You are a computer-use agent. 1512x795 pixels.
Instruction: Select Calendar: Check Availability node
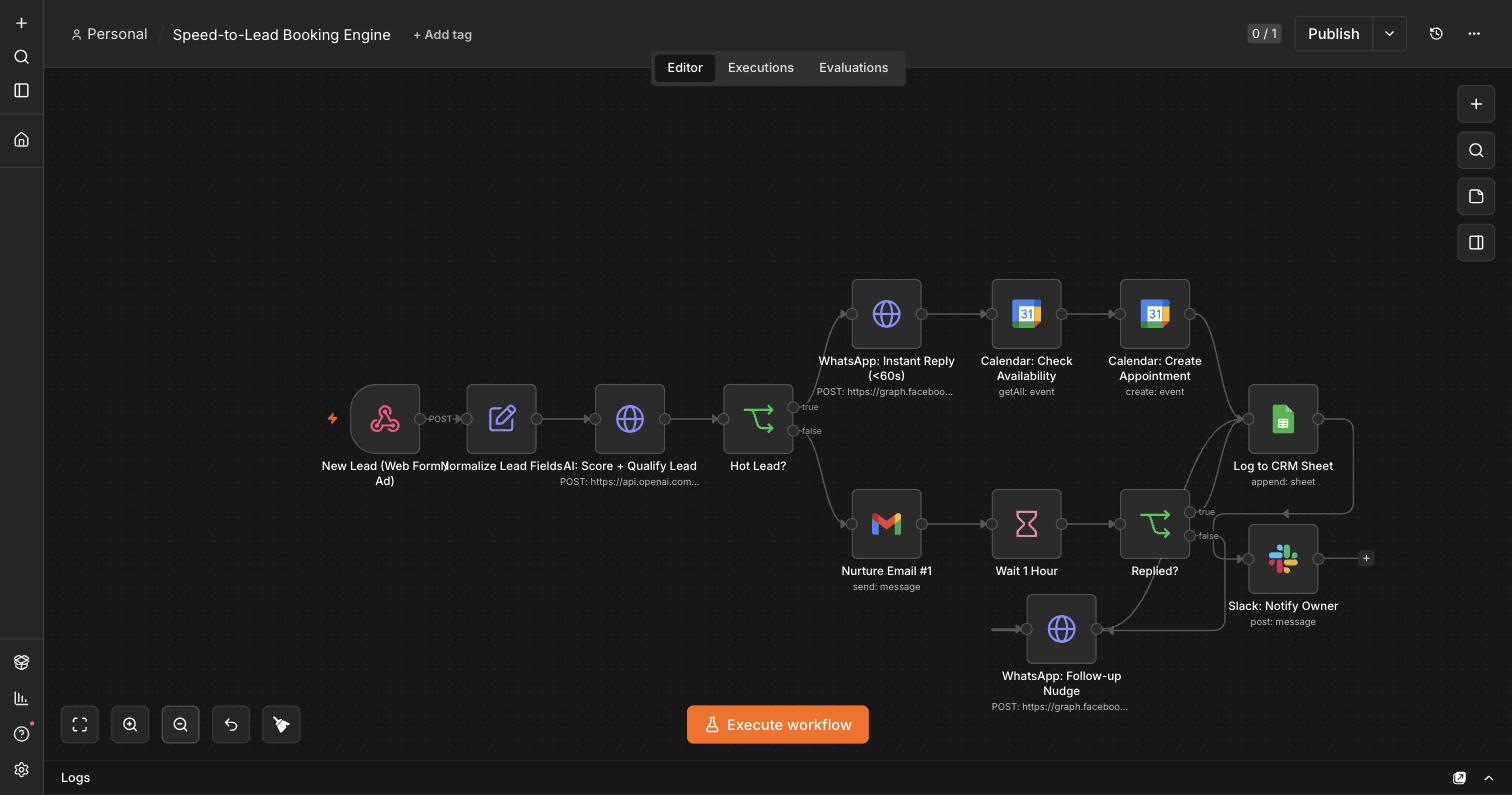point(1026,314)
